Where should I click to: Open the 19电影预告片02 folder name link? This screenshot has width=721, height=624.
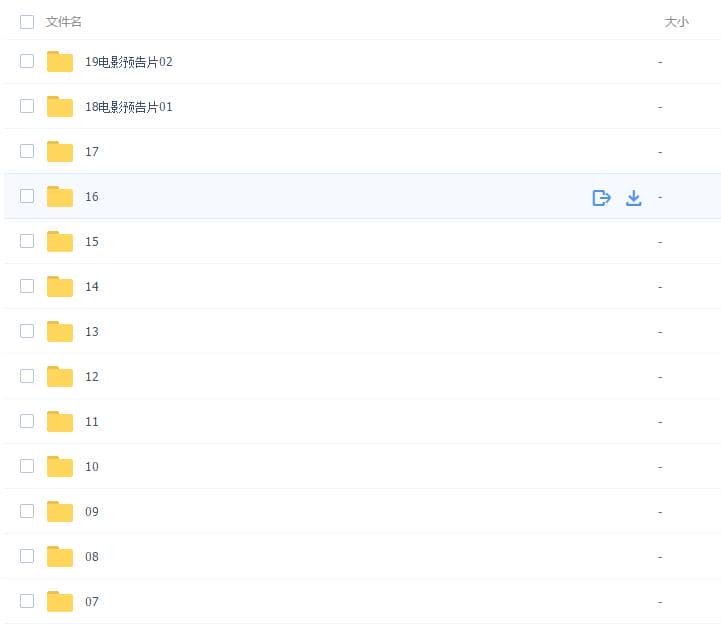click(129, 62)
